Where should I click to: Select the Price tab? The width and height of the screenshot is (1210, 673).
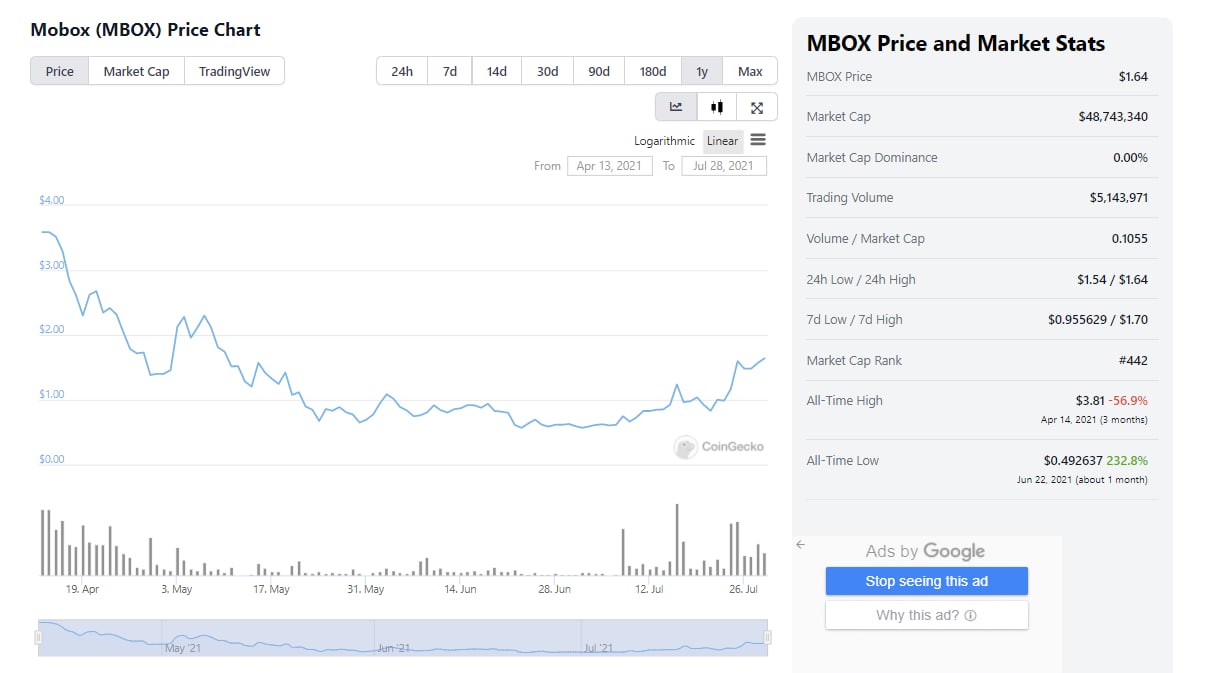click(60, 71)
